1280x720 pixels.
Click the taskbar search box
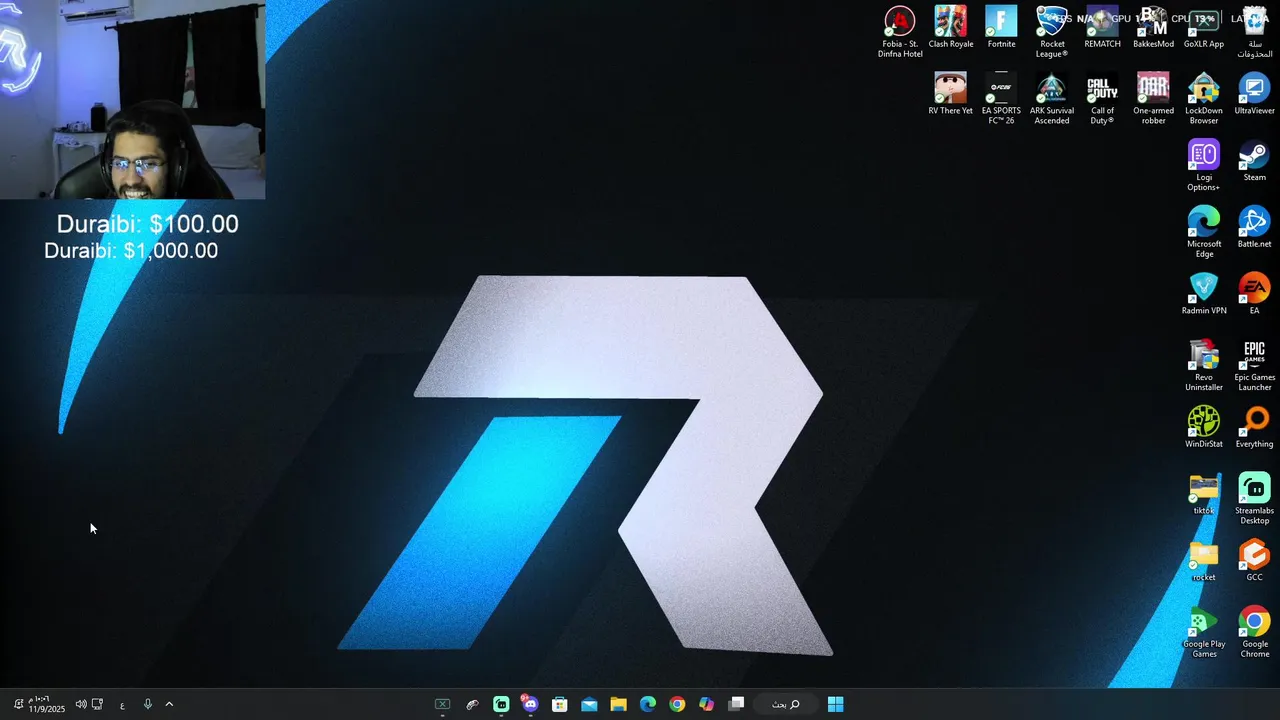coord(785,704)
